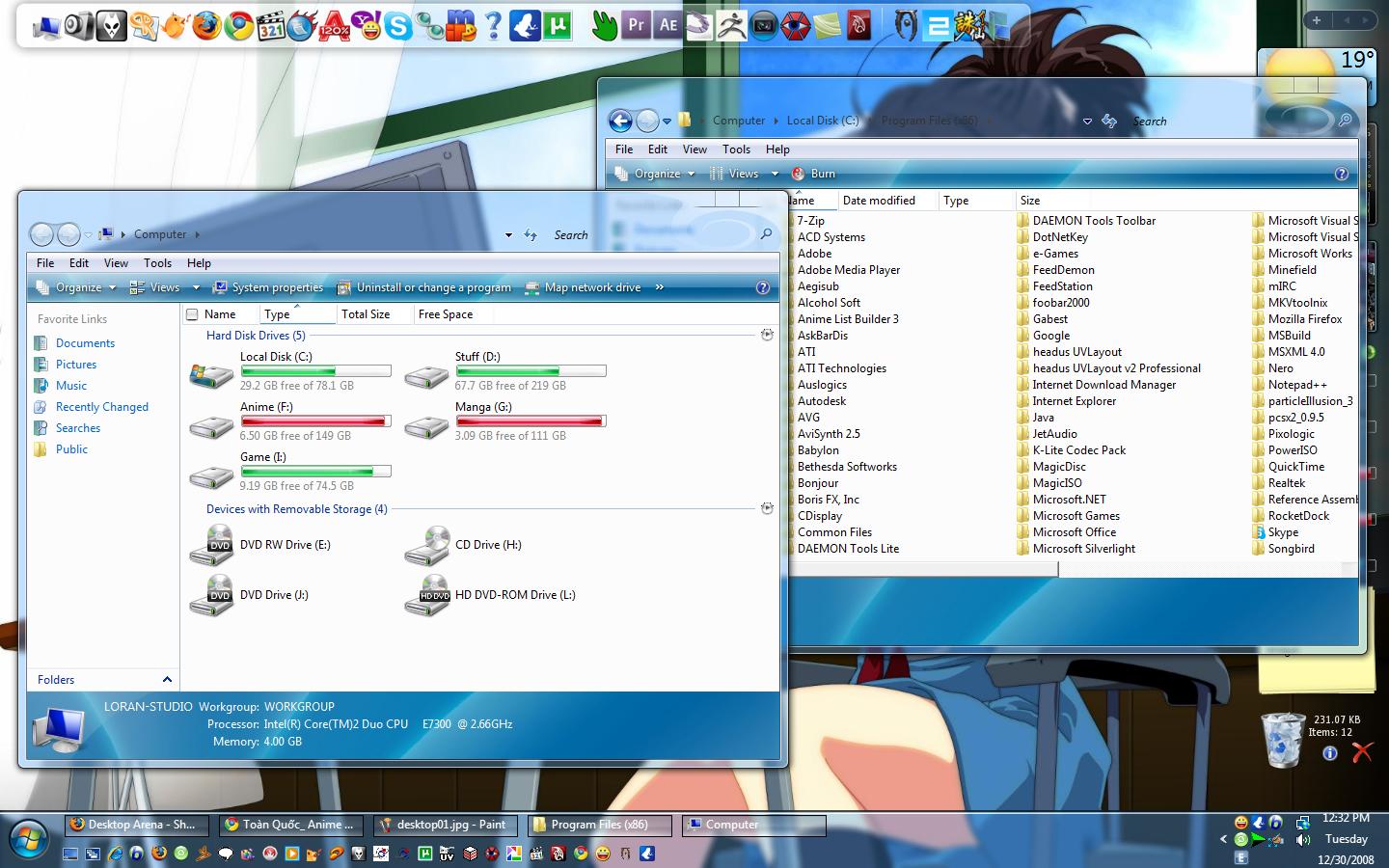Collapse Devices with Removable Storage group

coord(767,508)
